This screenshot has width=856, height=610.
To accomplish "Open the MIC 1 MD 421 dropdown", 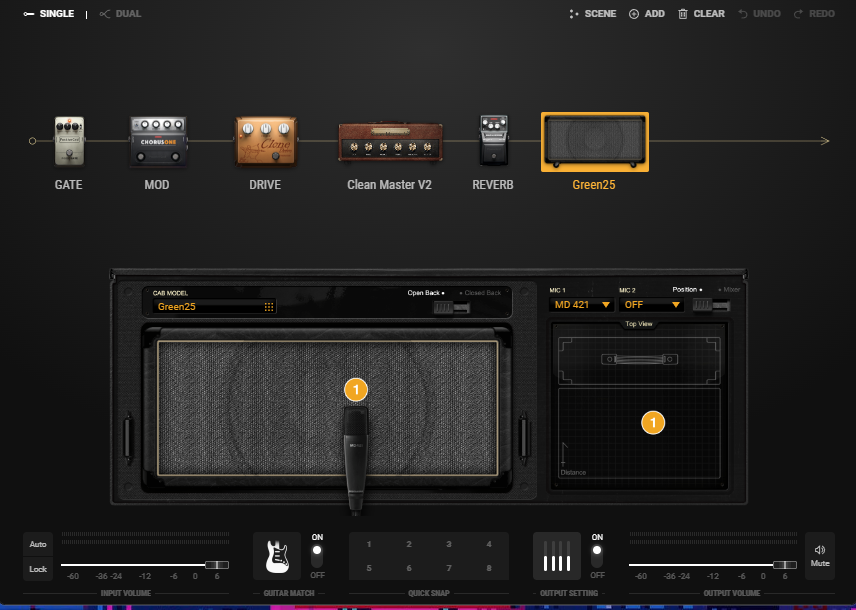I will [x=580, y=305].
